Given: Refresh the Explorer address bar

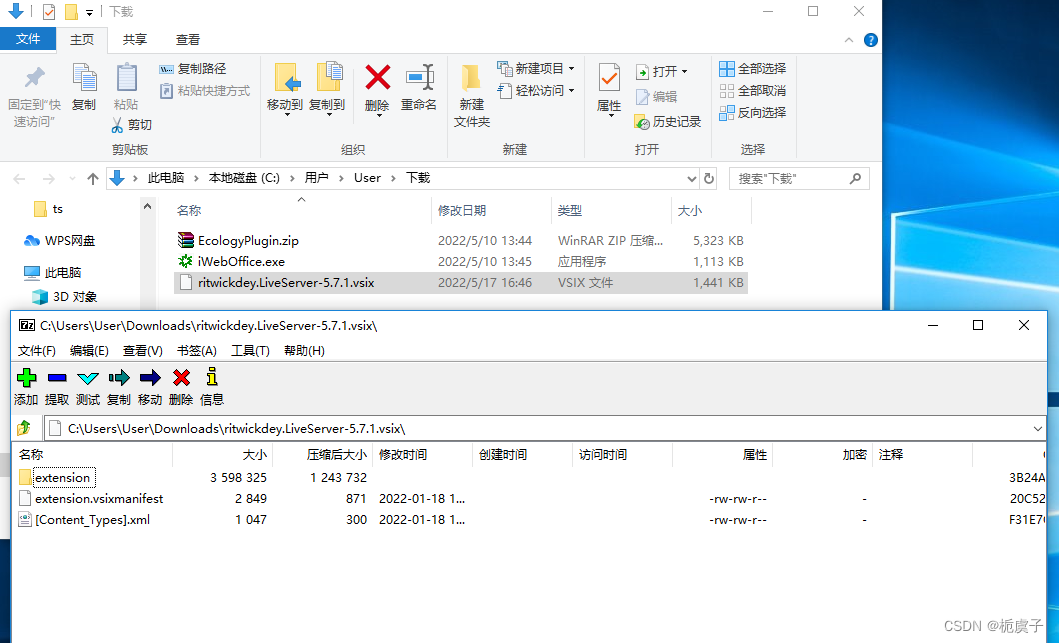Looking at the screenshot, I should click(x=708, y=178).
